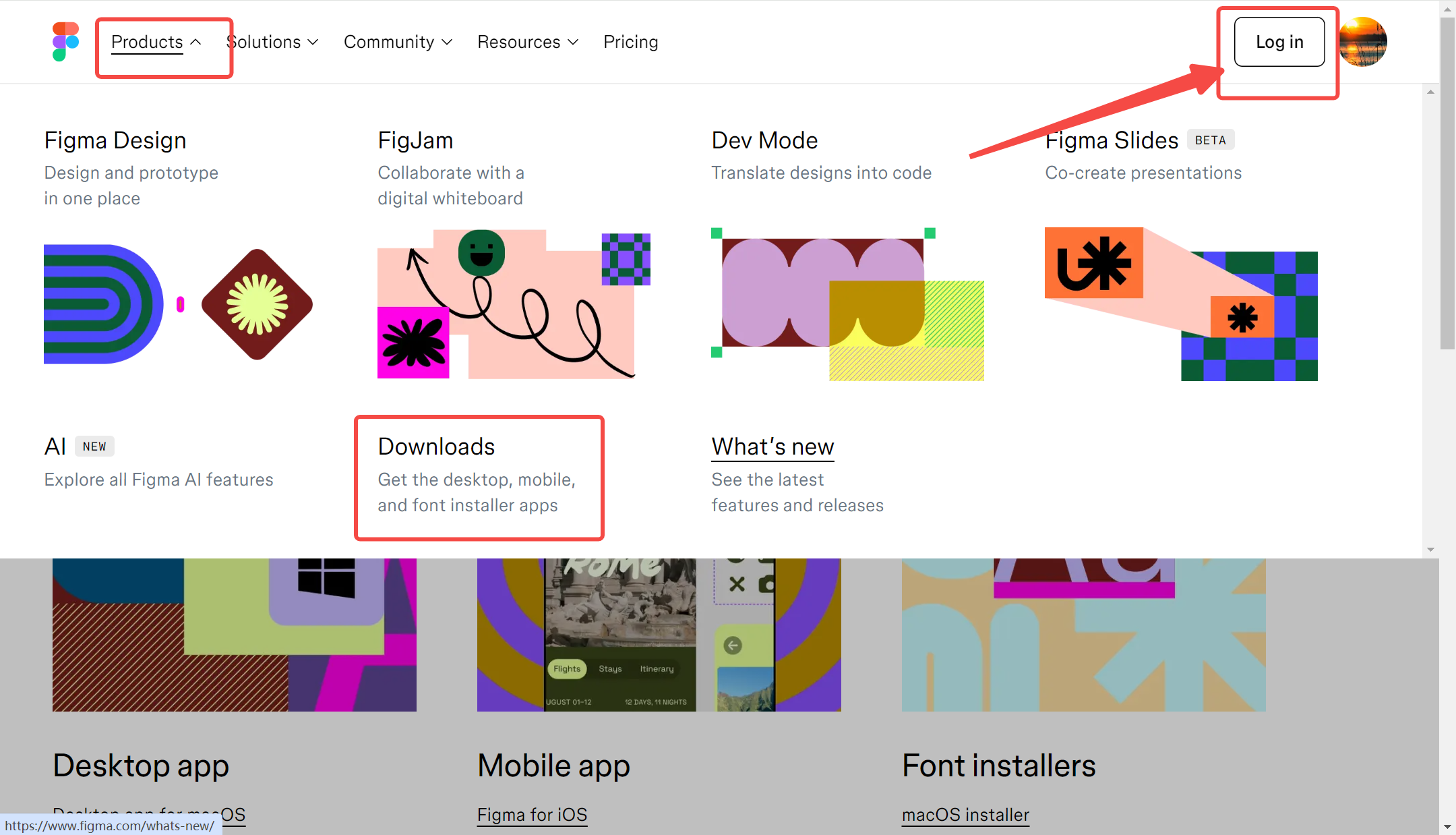Open the Figma Slides product title
1456x835 pixels.
click(1112, 140)
